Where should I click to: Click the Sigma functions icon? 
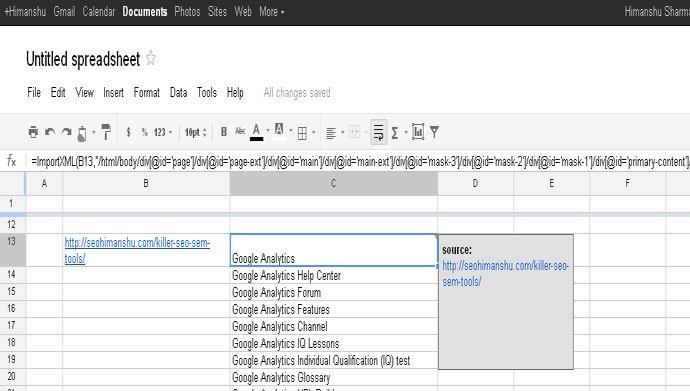click(x=395, y=132)
